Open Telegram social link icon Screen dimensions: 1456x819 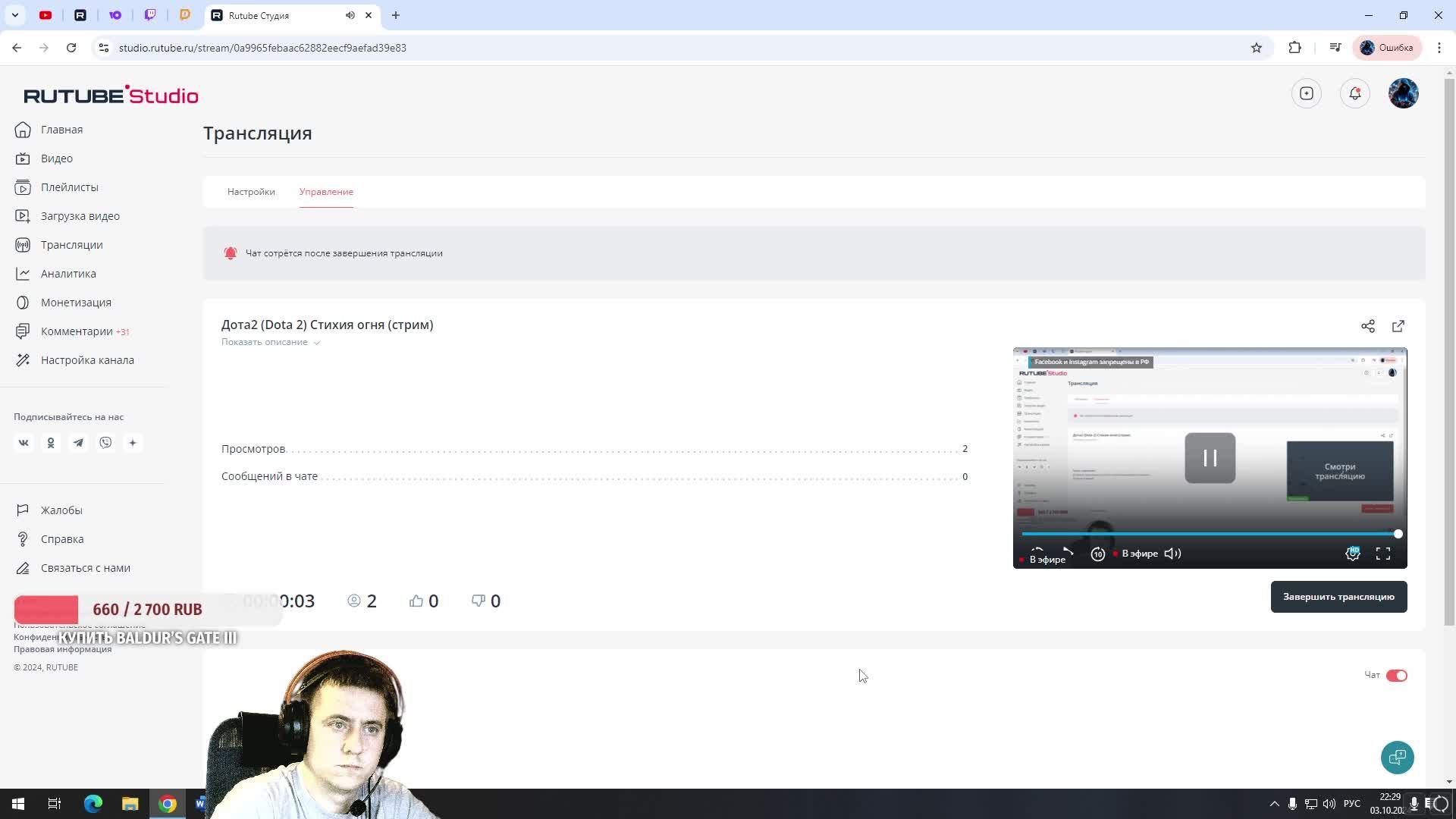tap(78, 443)
